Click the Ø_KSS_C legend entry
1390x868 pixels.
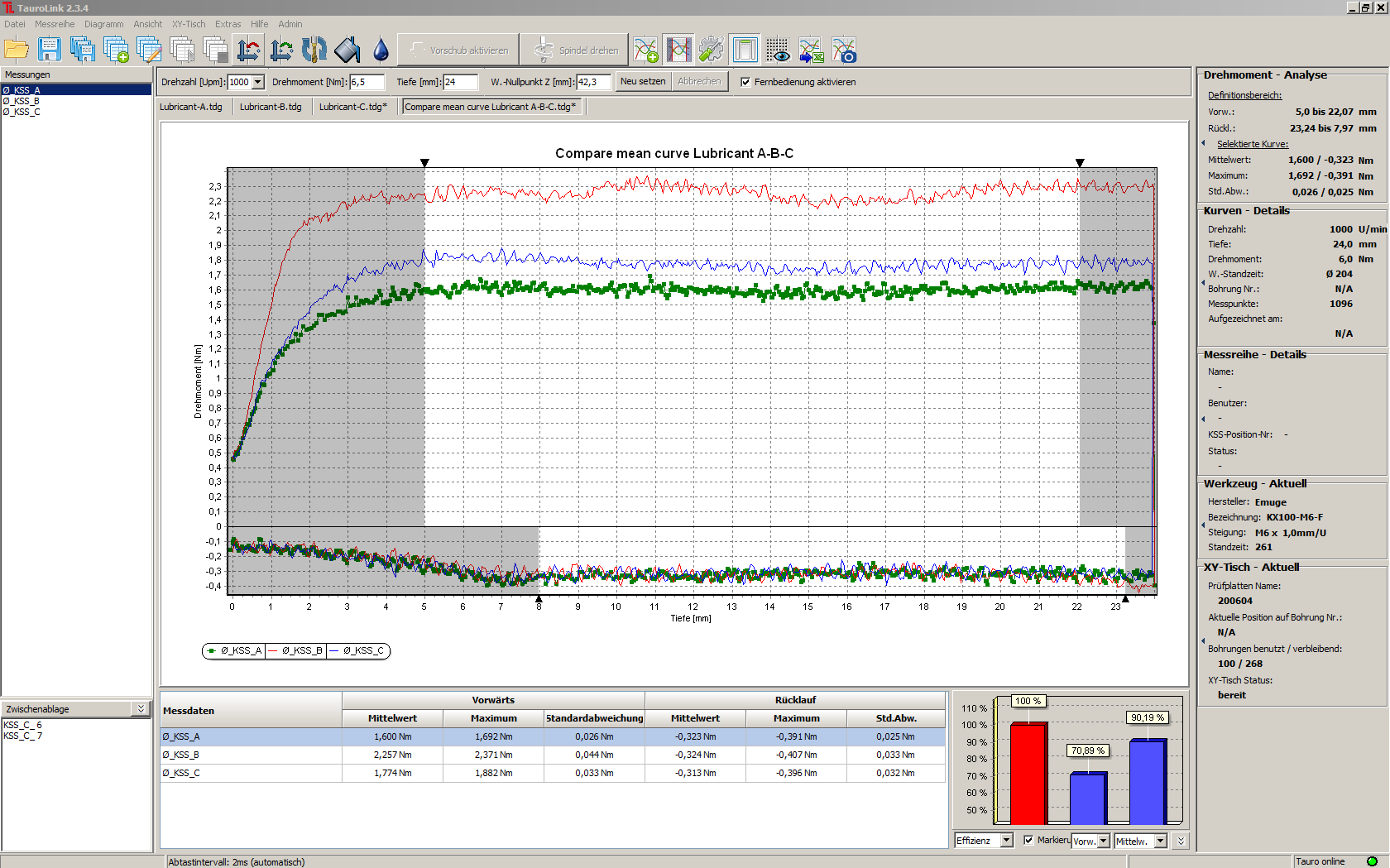tap(358, 650)
